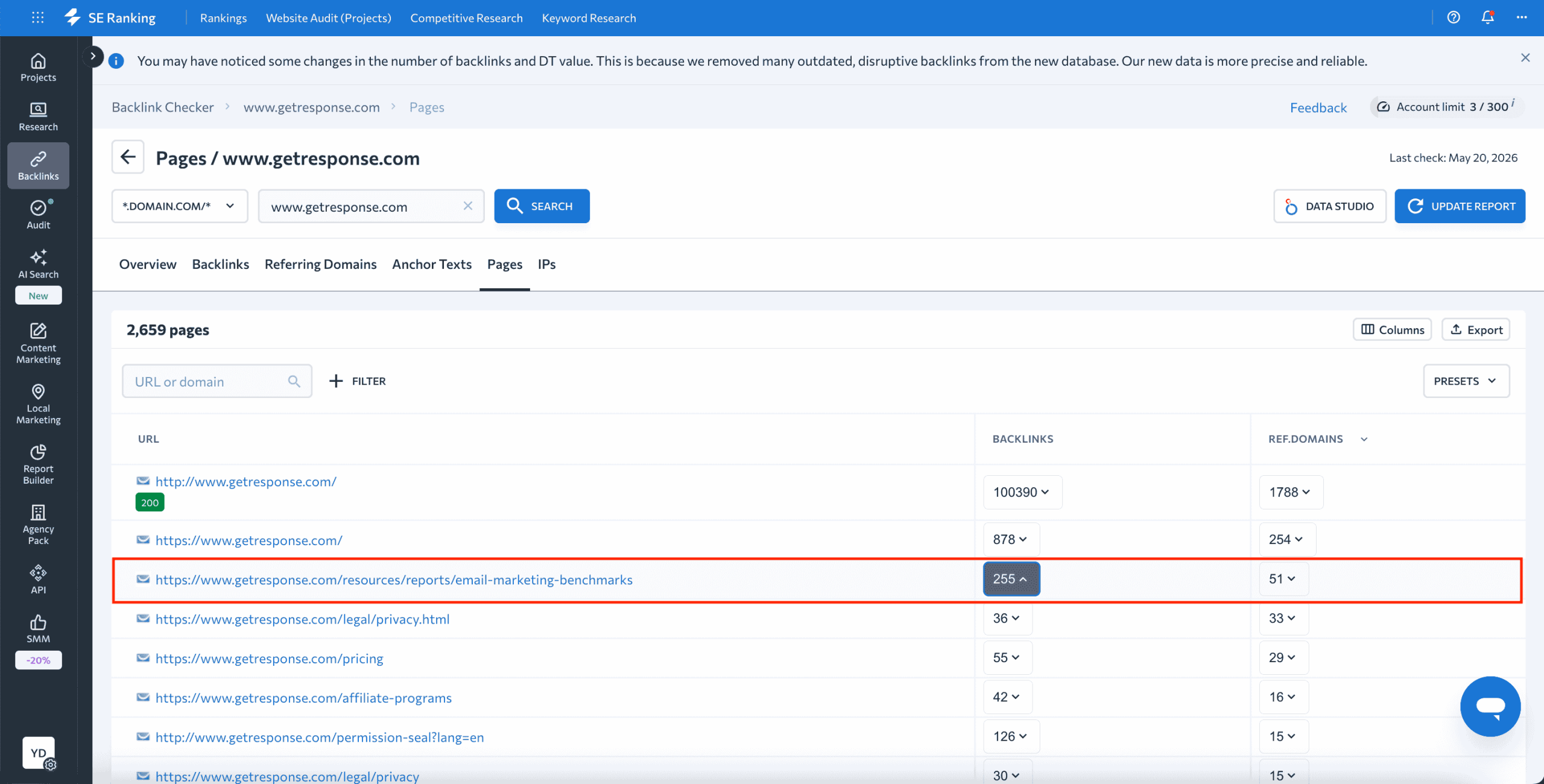Viewport: 1544px width, 784px height.
Task: Open the live chat bubble
Action: (1490, 706)
